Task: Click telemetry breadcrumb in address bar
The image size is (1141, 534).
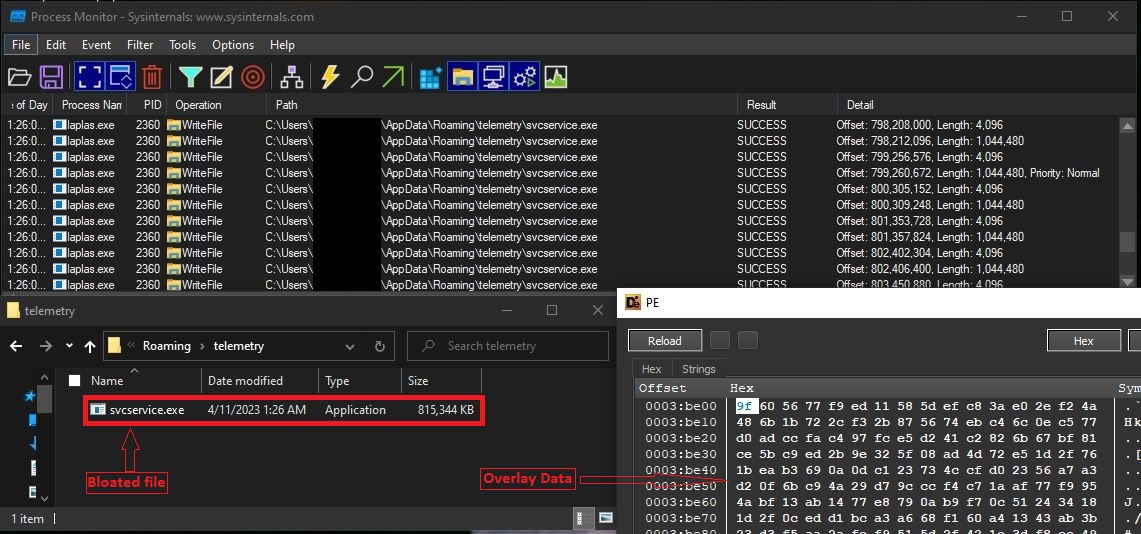Action: tap(239, 346)
